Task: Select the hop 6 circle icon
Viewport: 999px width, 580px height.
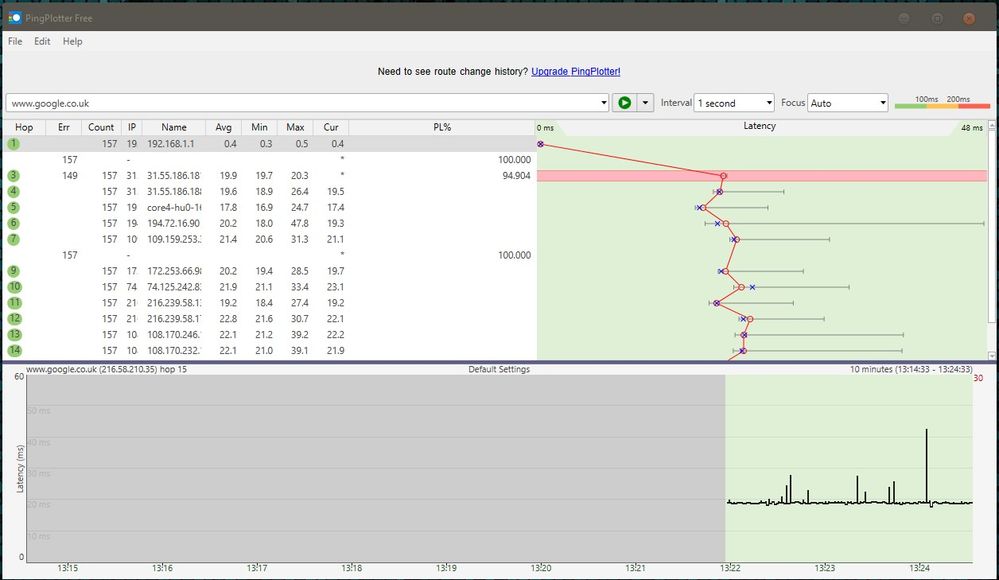Action: (x=13, y=223)
